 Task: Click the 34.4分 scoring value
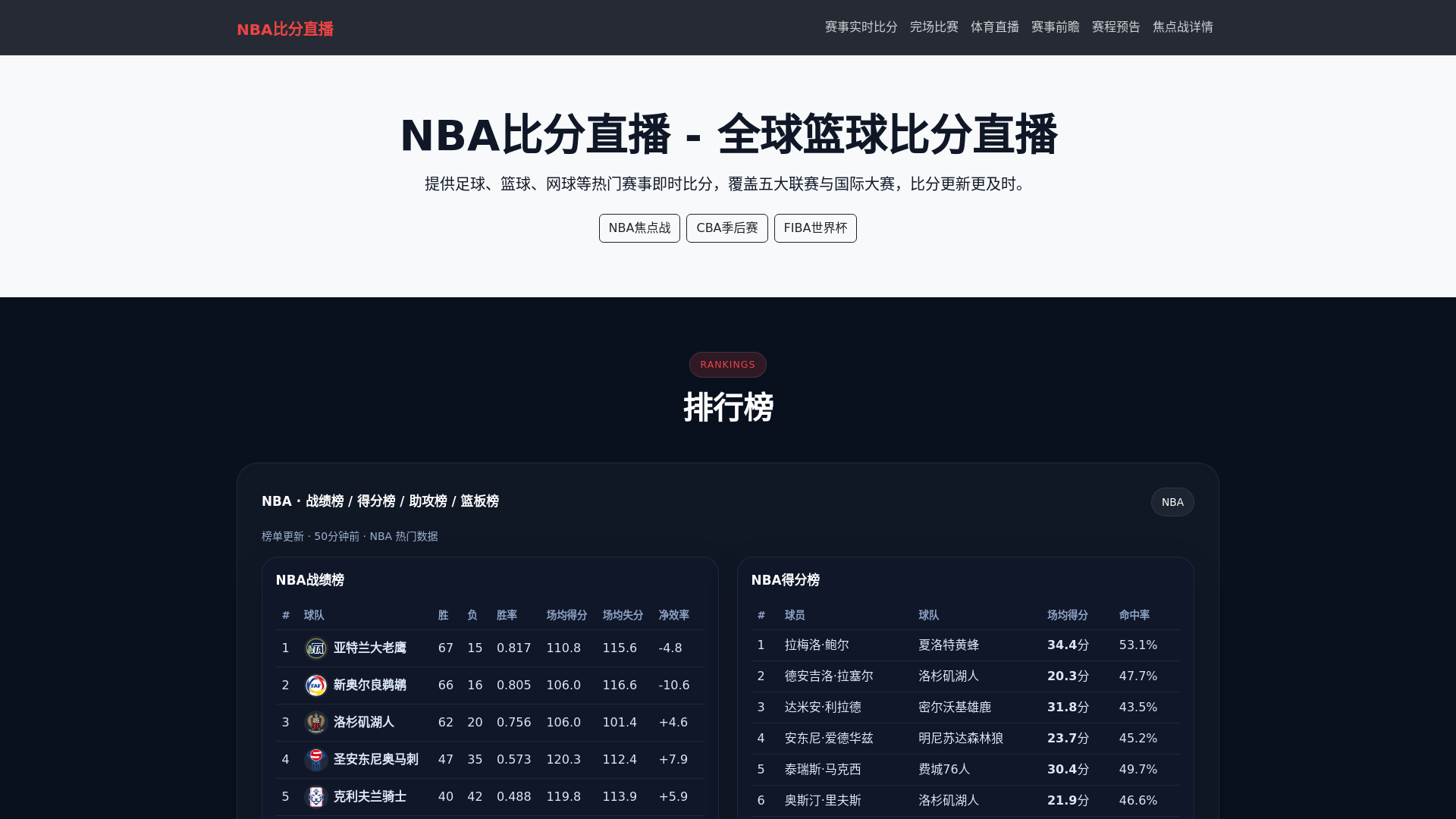[x=1068, y=645]
